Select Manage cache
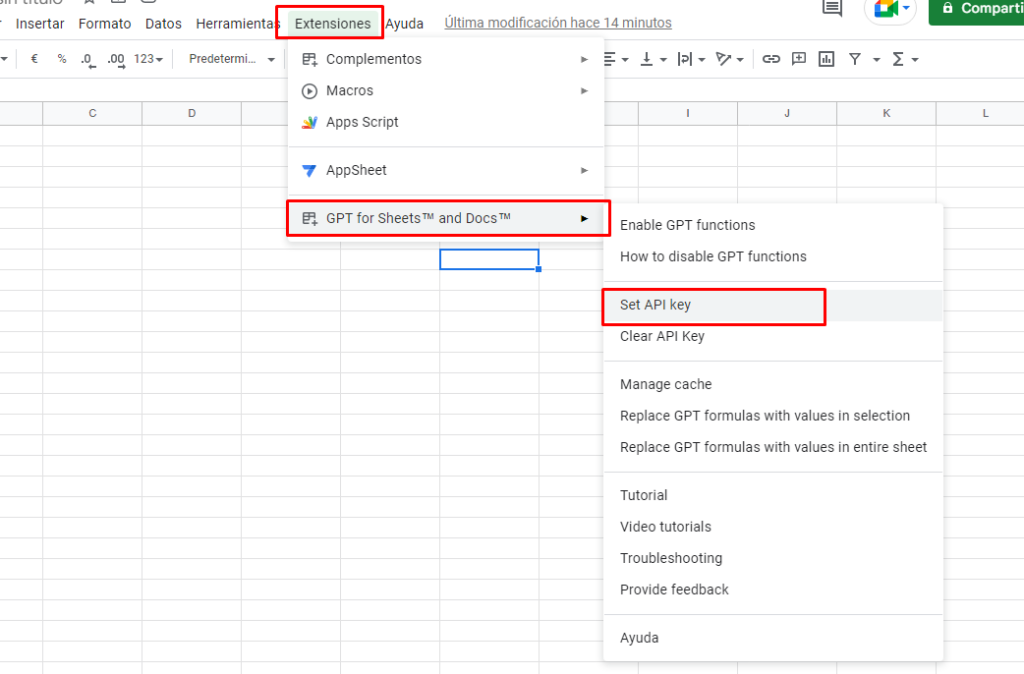Screen dimensions: 1024x674 [x=773, y=384]
